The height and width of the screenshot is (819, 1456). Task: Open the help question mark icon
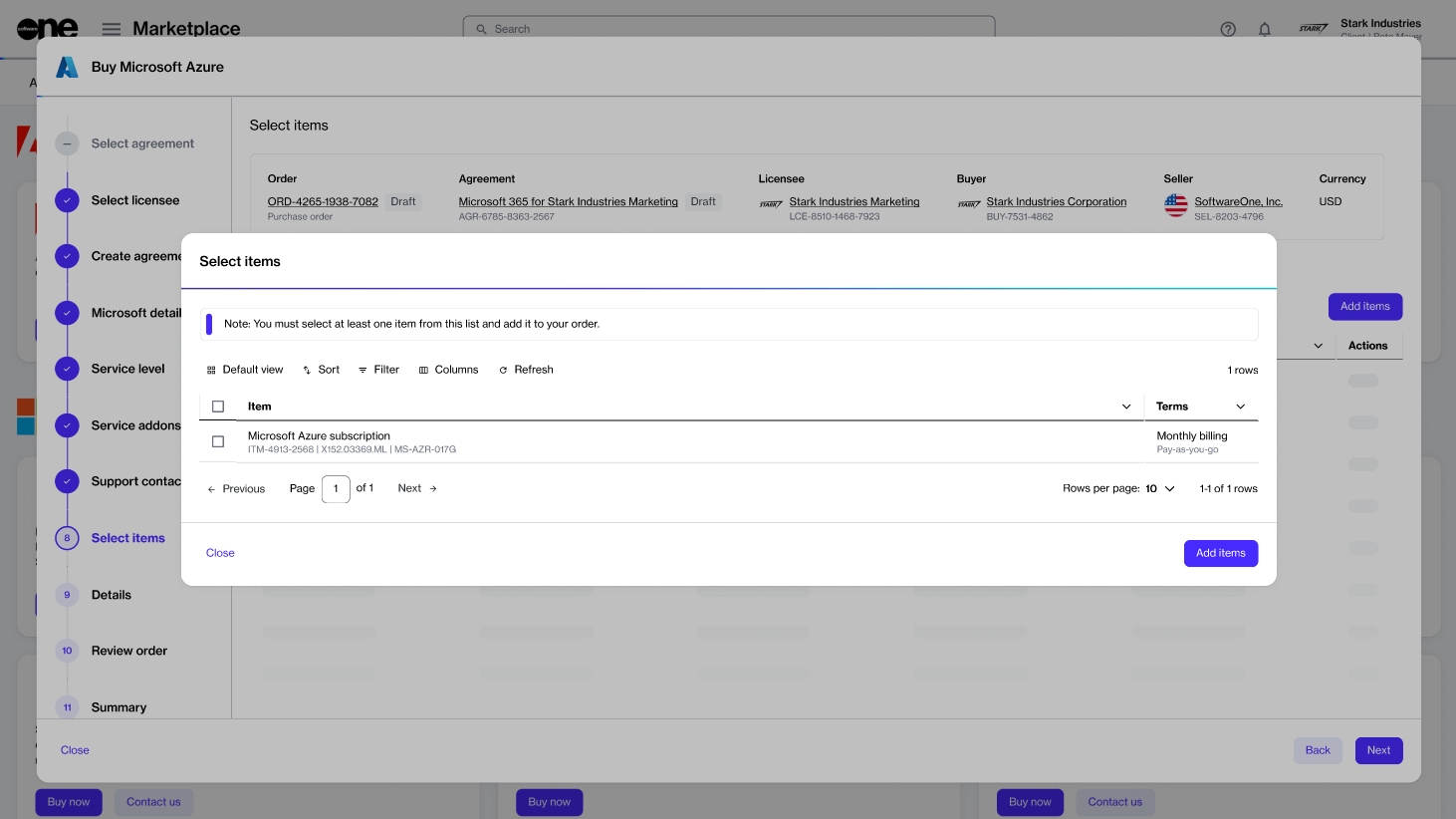(1228, 29)
